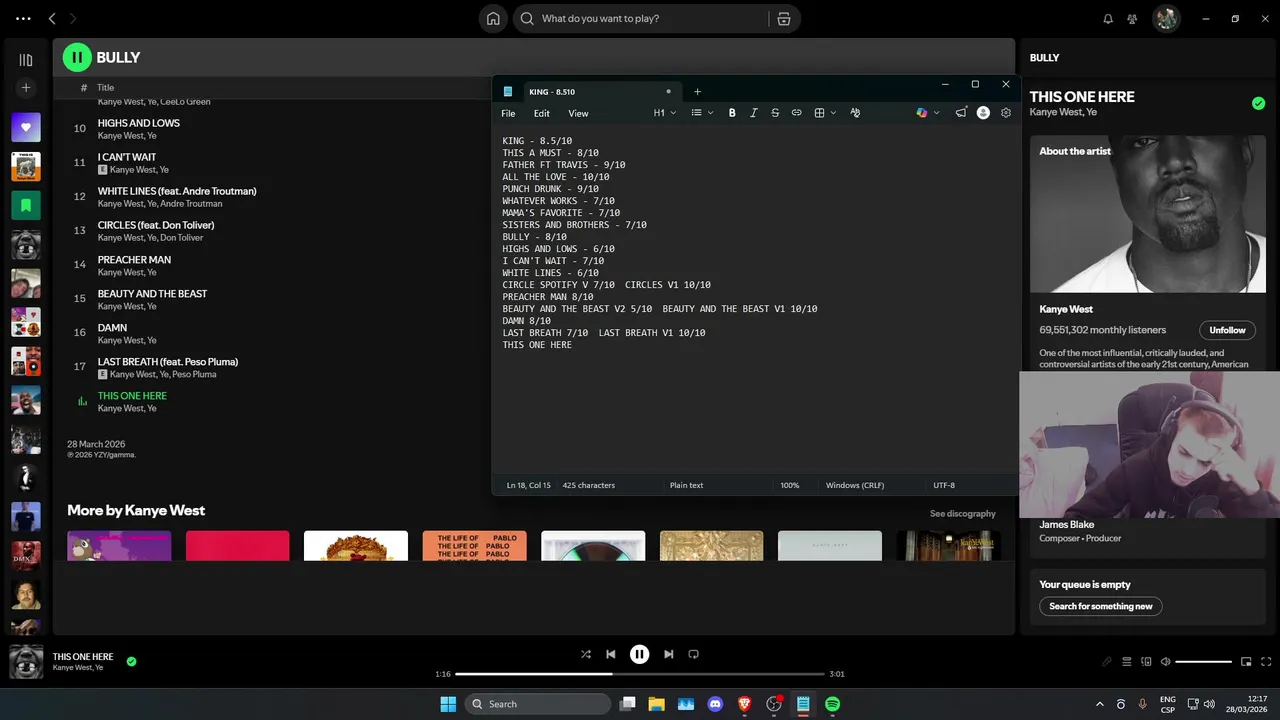Create a new playlist with the plus icon
Screen dimensions: 1280x720
click(x=26, y=88)
